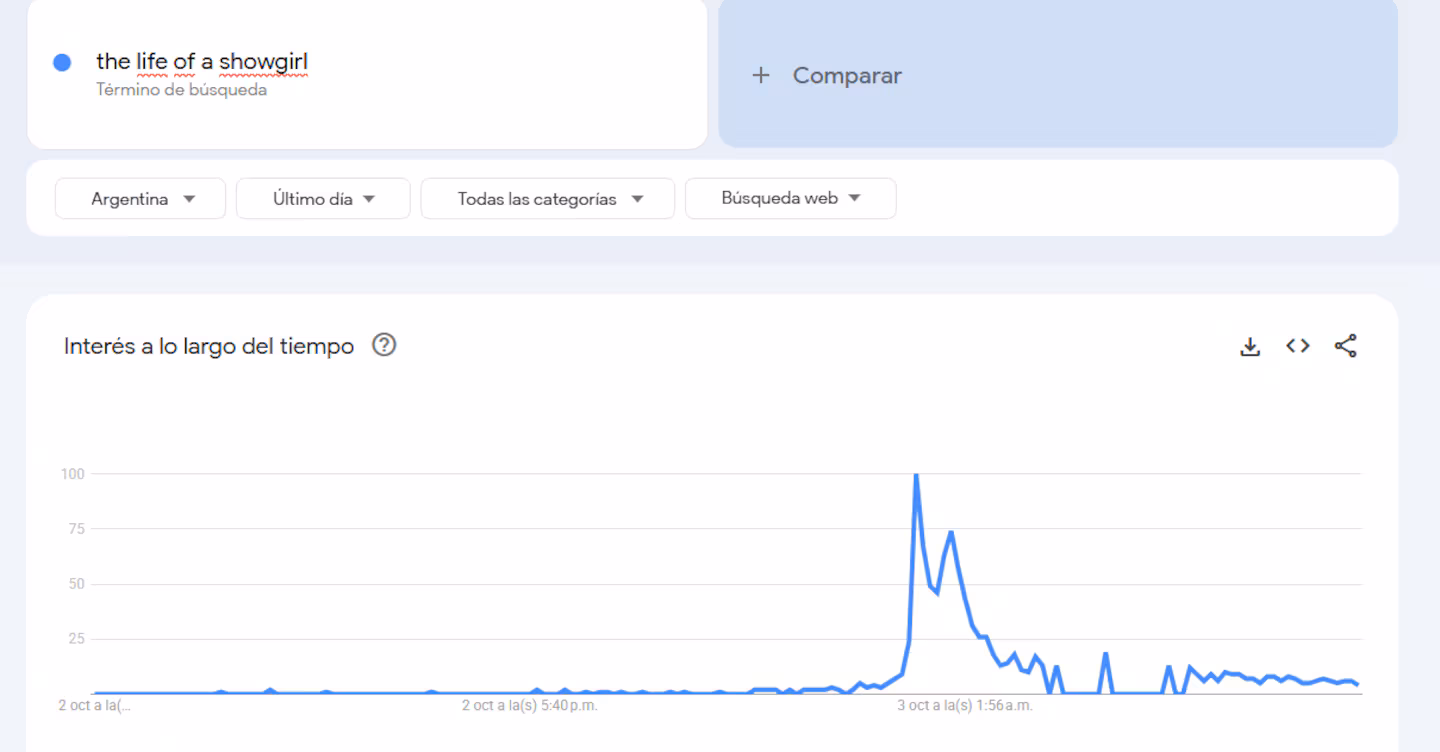Screen dimensions: 1440x752
Task: Download the interest over time data
Action: 1250,346
